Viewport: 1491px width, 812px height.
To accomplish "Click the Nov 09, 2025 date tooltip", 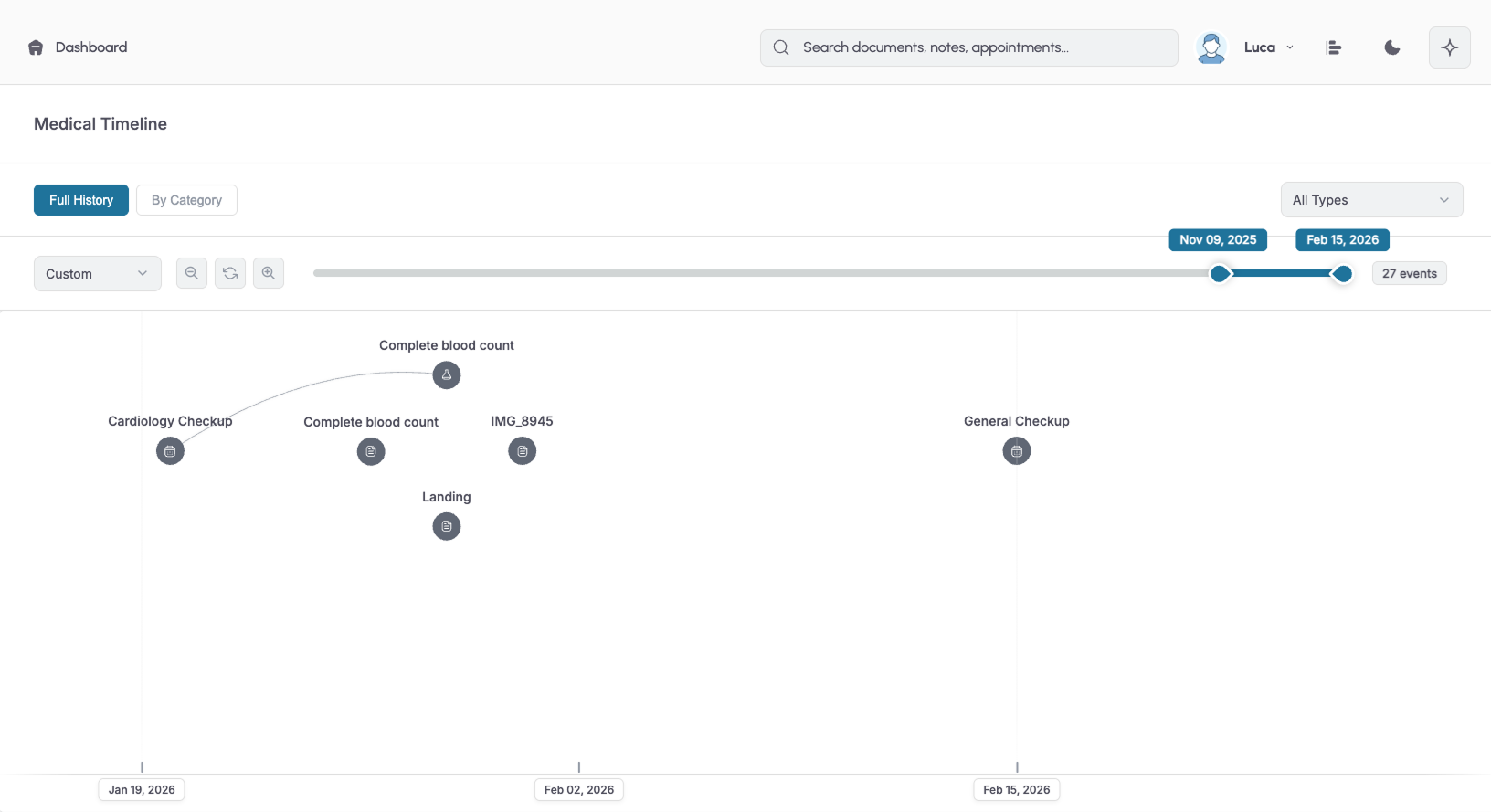I will [1218, 240].
